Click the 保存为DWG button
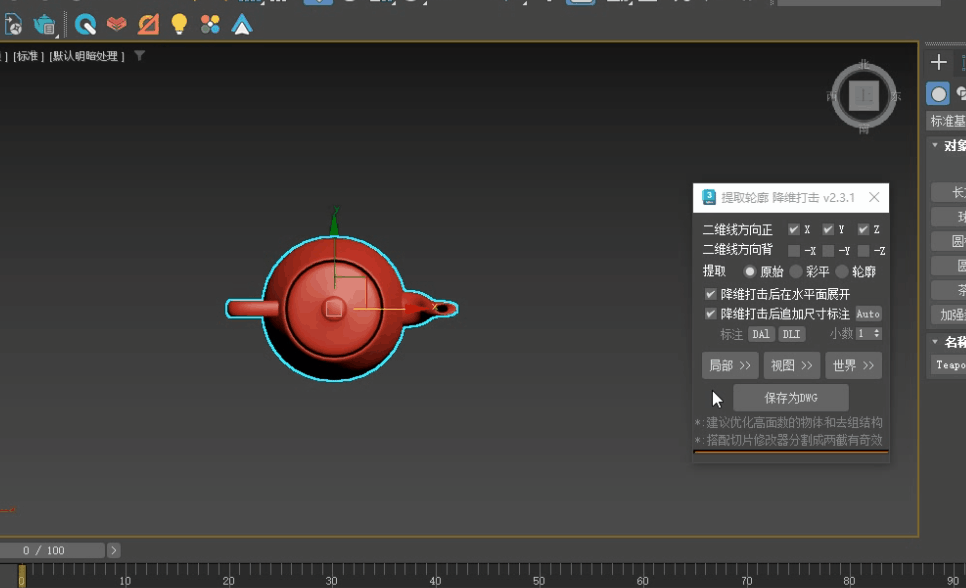 791,398
